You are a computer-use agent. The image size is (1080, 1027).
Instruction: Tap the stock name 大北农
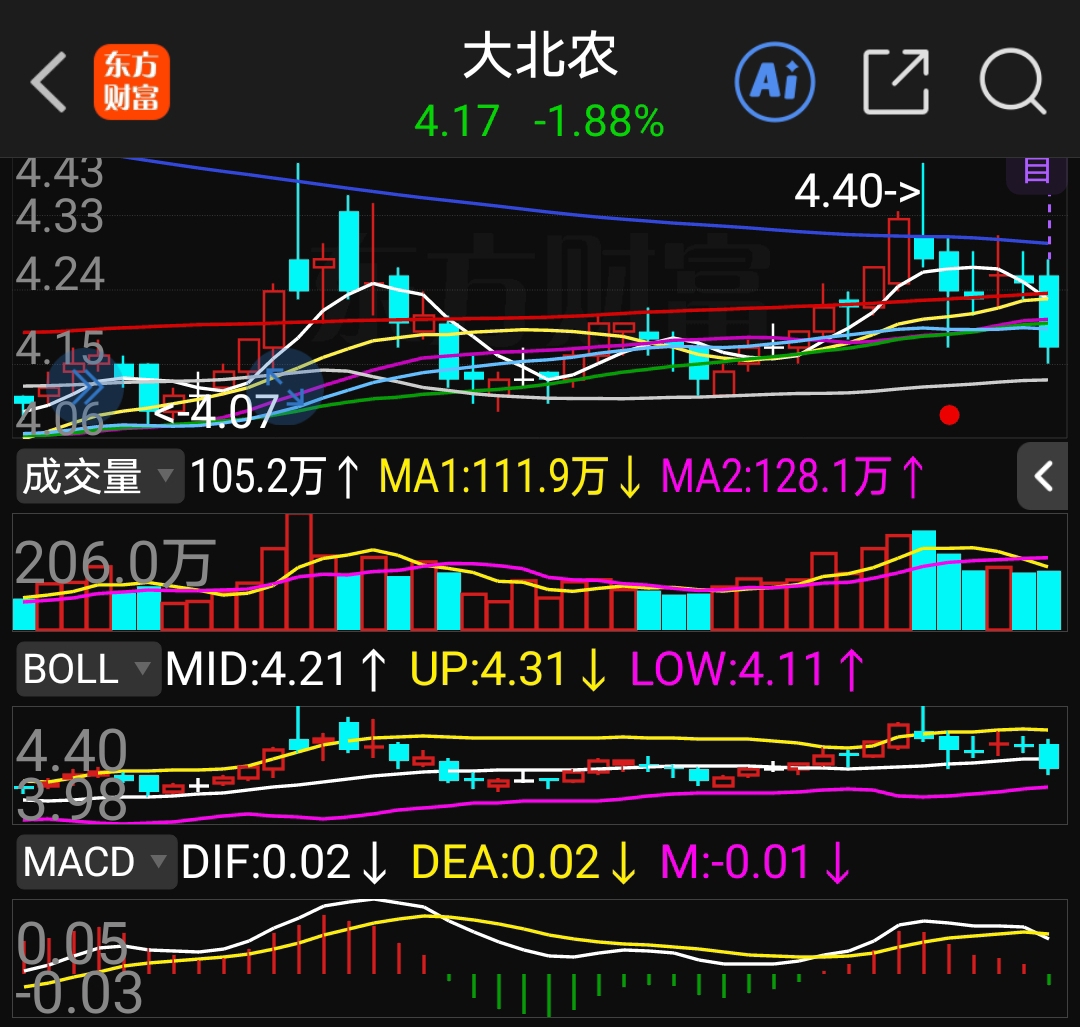540,56
